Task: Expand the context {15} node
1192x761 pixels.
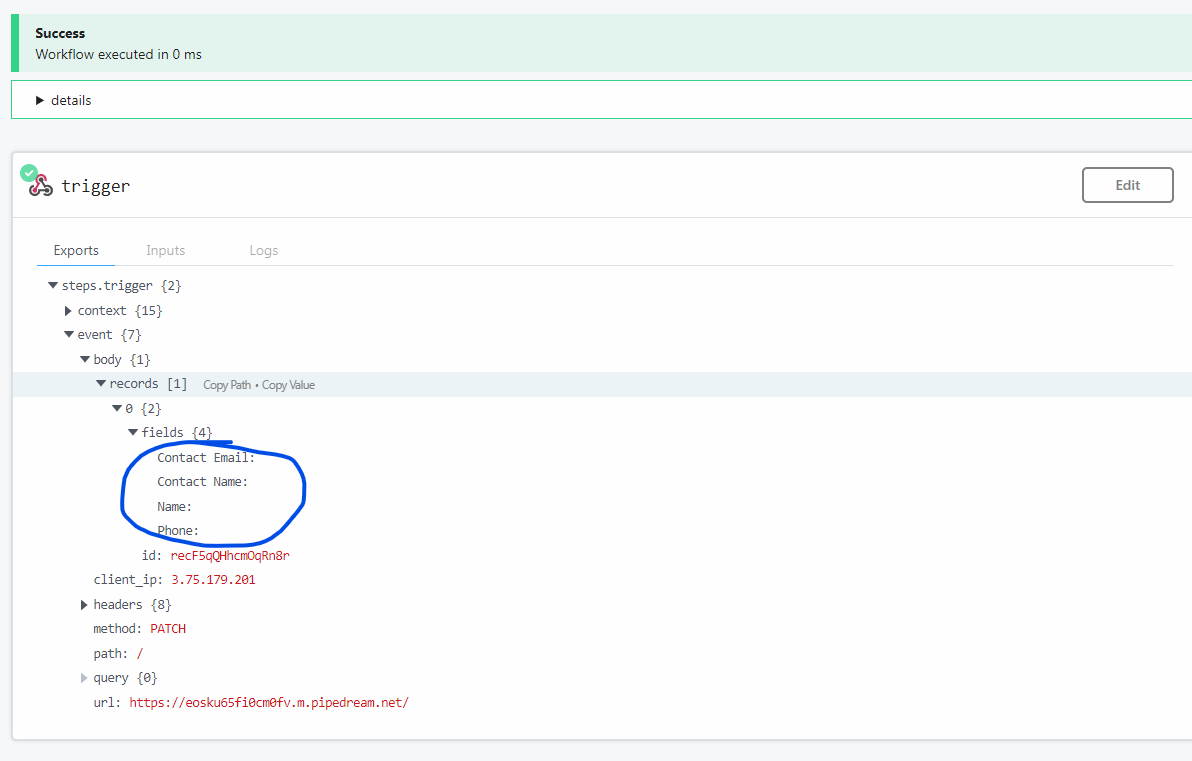Action: (68, 311)
